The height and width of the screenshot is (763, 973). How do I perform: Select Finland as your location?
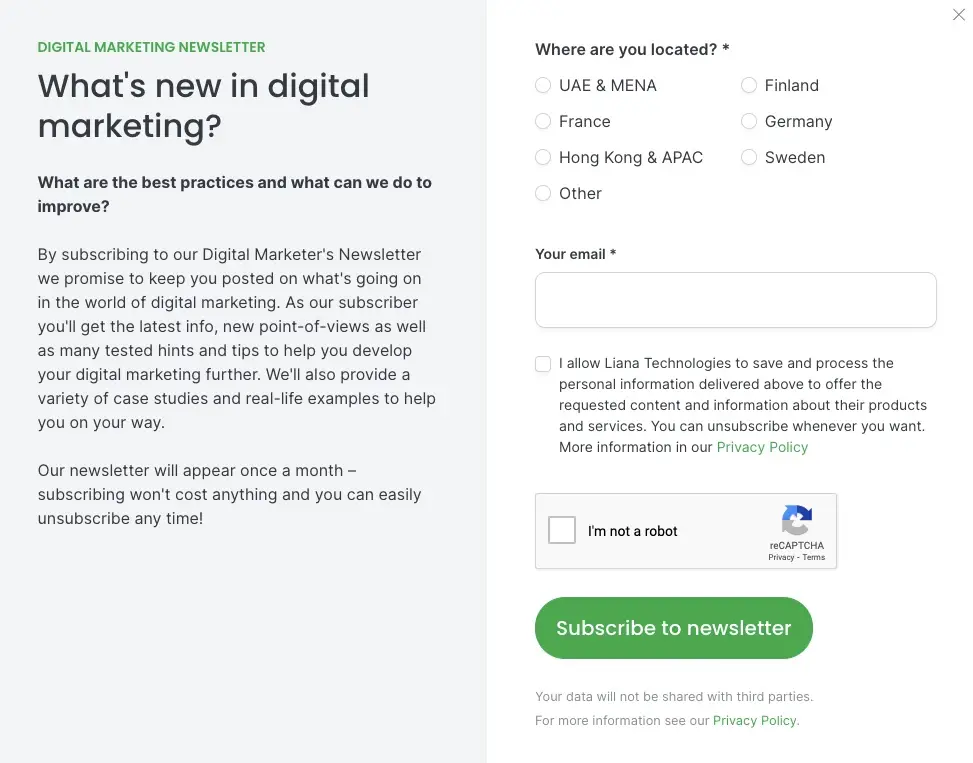pyautogui.click(x=749, y=86)
